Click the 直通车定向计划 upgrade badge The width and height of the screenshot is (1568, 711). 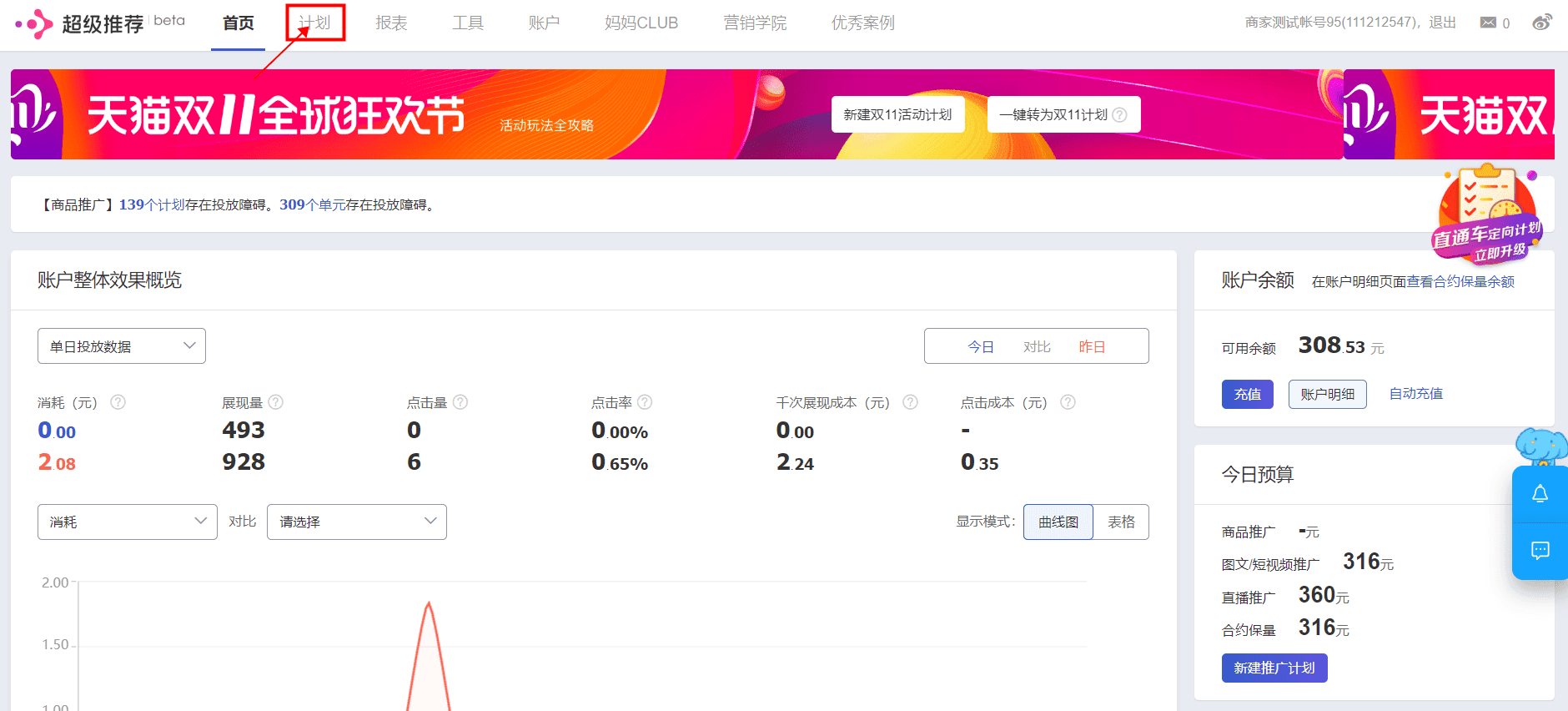(x=1488, y=215)
